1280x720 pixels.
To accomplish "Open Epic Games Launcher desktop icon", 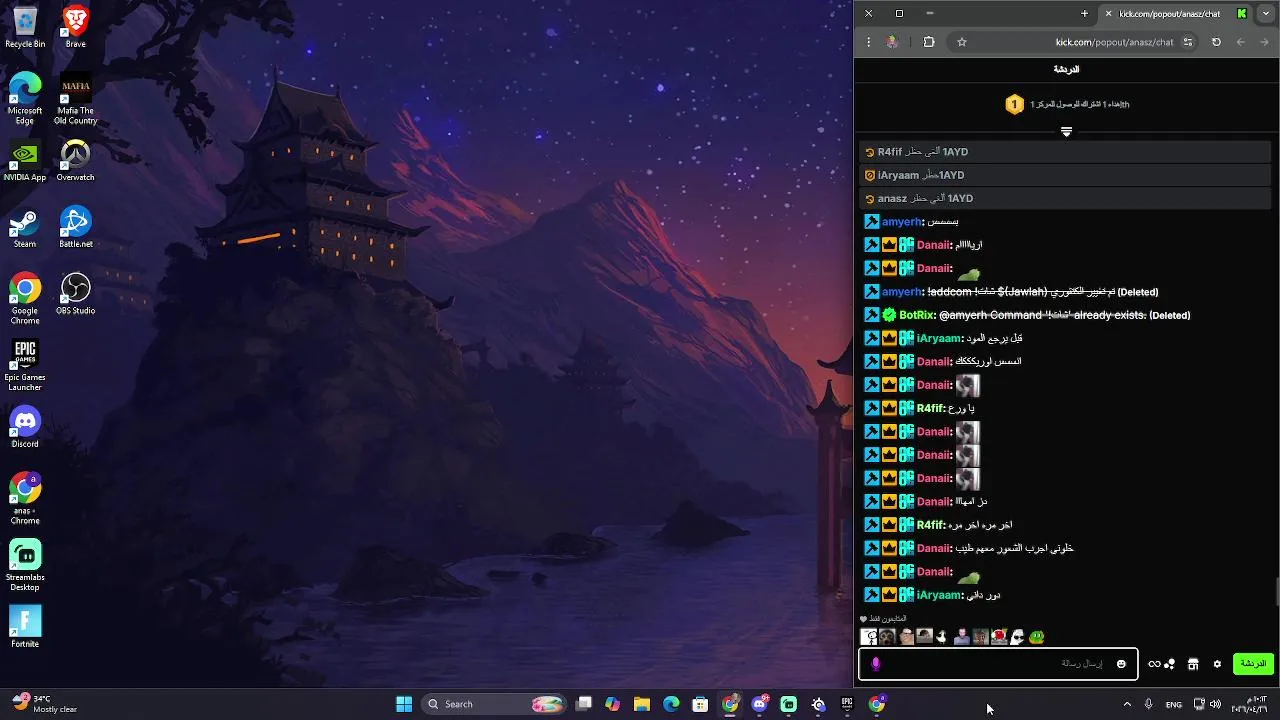I will (25, 366).
